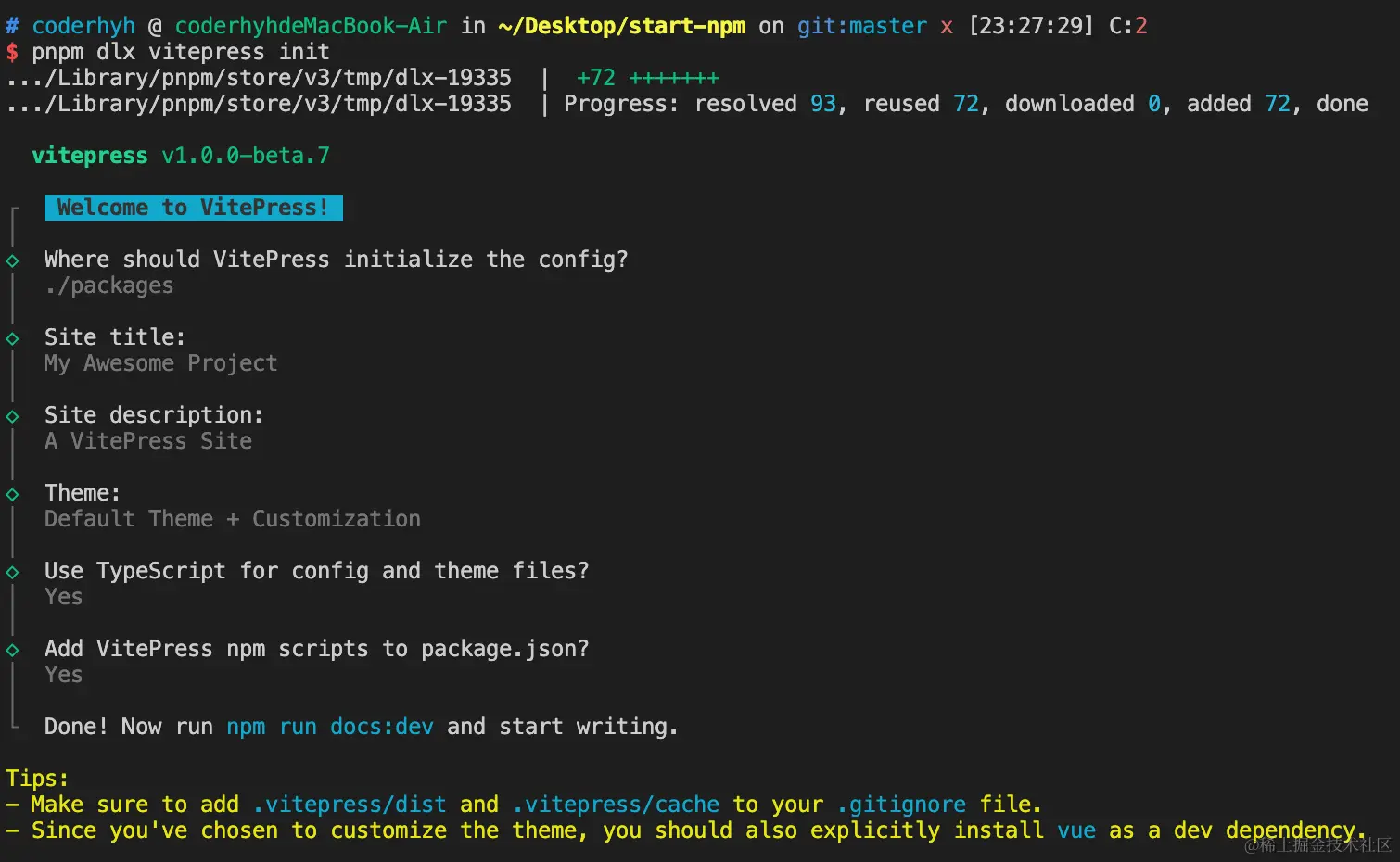Screen dimensions: 1400x862
Task: Click the 'coderhyhdeMacBook-Air' hostname
Action: 311,26
